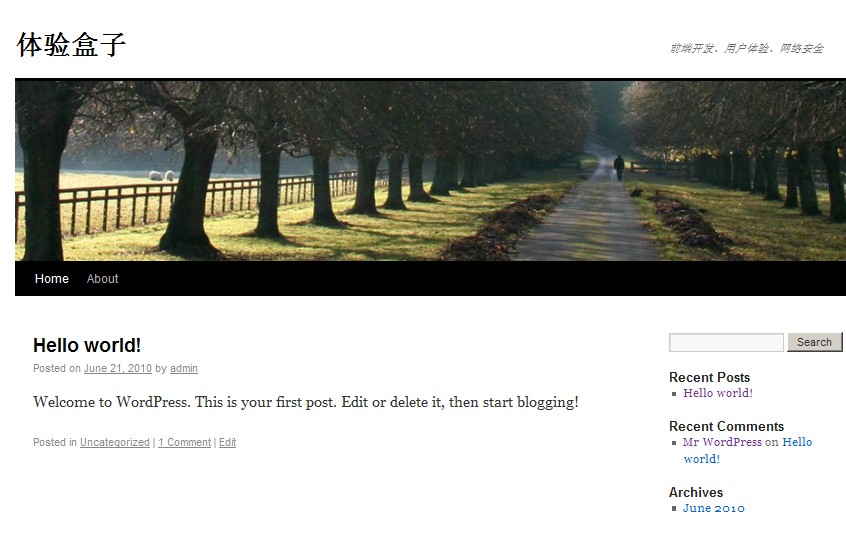Click the June 21, 2010 post date link
846x536 pixels.
pos(118,368)
